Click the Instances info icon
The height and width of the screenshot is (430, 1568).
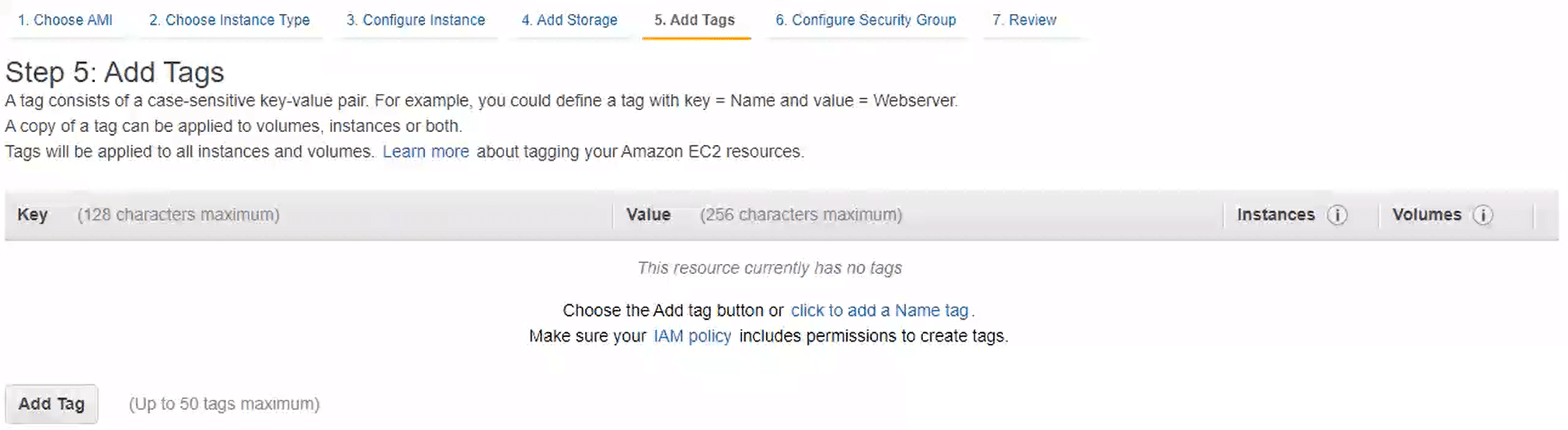click(1336, 215)
